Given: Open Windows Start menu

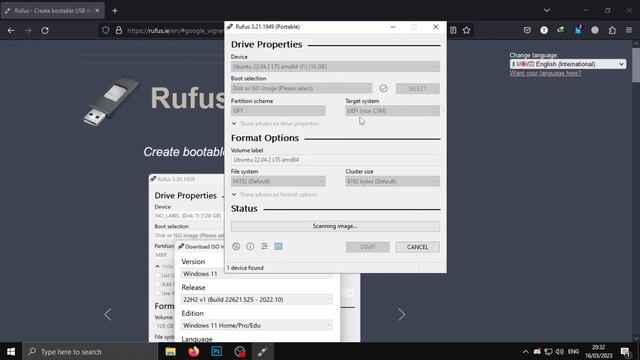Looking at the screenshot, I should tap(11, 351).
